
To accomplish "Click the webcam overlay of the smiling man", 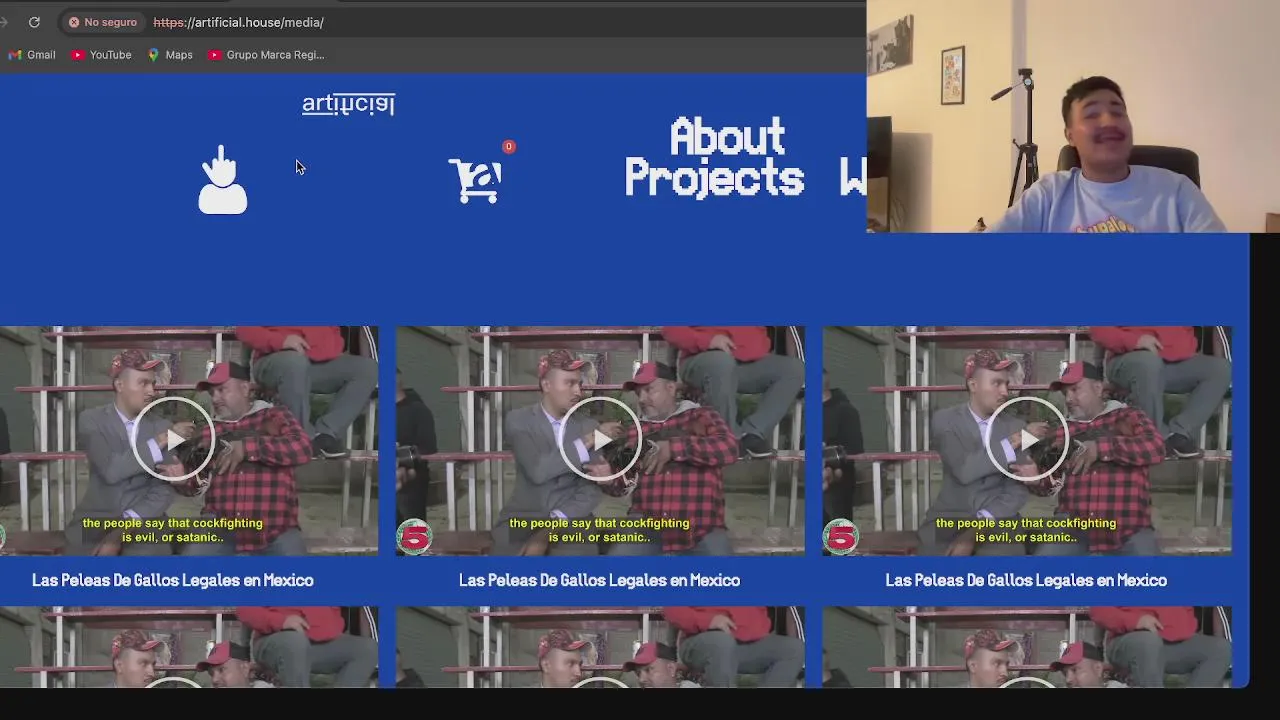I will tap(1073, 116).
